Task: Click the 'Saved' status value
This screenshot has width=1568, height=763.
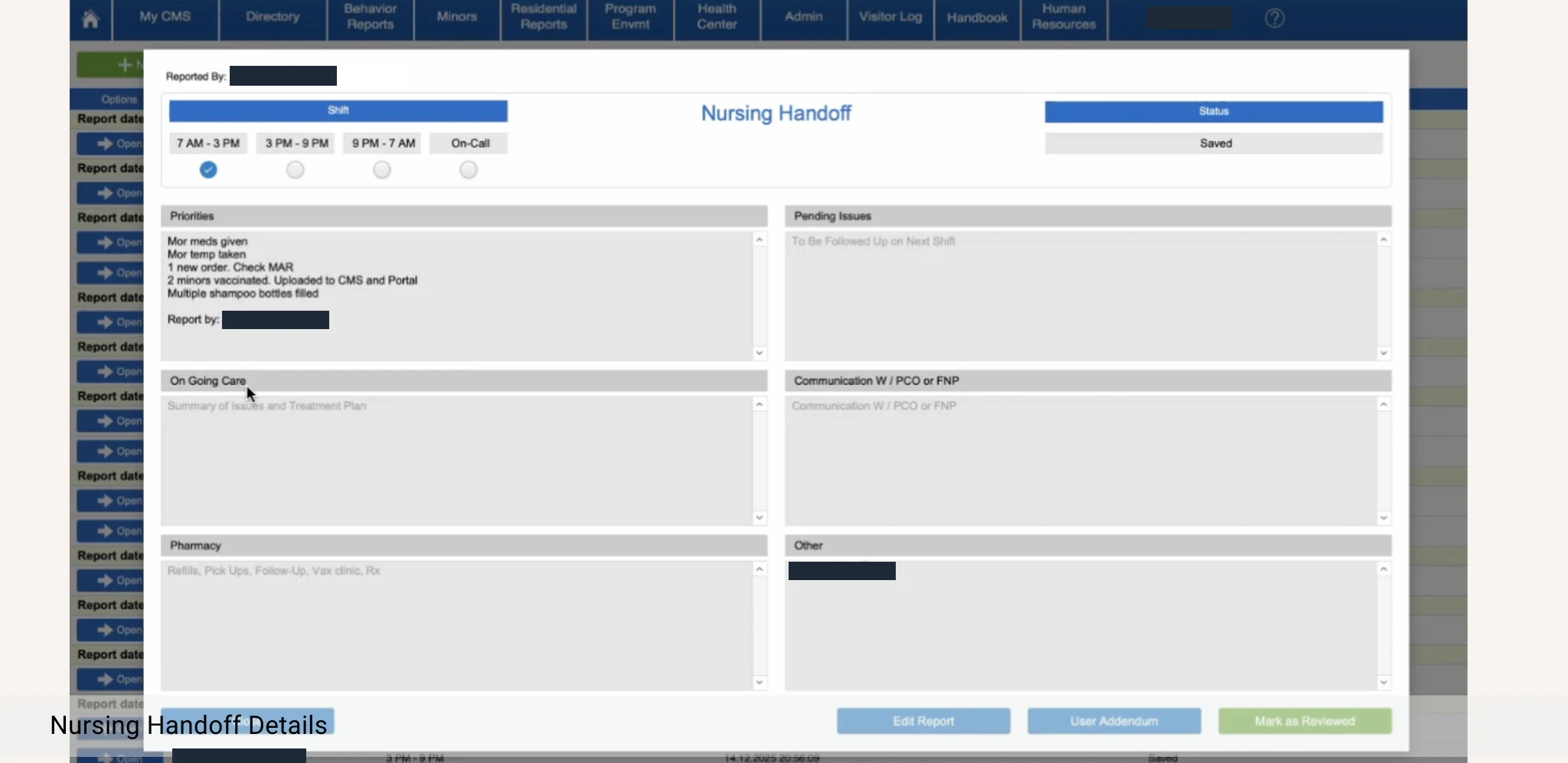Action: [1216, 143]
